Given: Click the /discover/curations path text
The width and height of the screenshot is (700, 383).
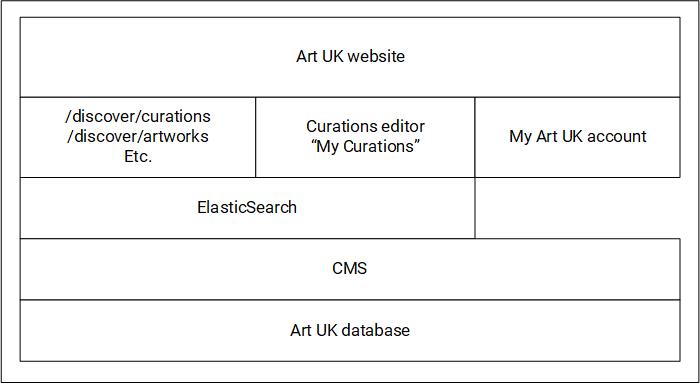Looking at the screenshot, I should [x=138, y=116].
